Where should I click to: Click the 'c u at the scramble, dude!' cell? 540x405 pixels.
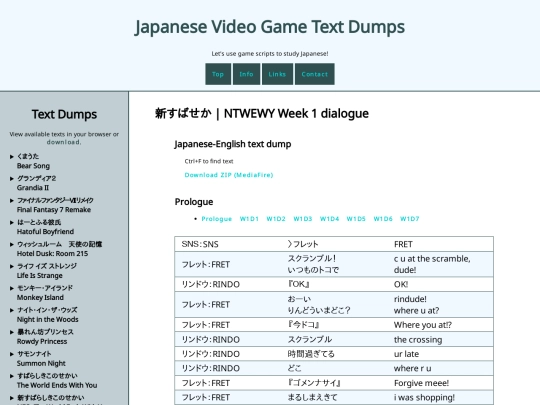click(x=440, y=264)
